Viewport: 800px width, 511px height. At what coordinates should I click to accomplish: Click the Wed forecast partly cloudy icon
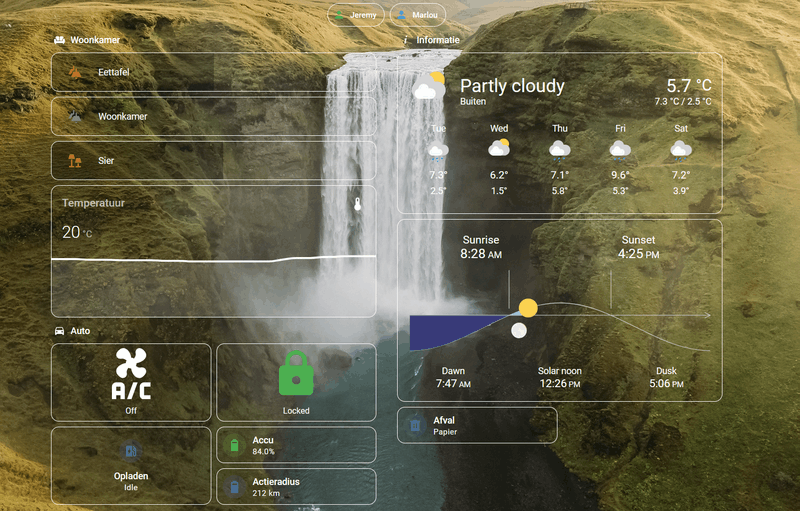[499, 148]
